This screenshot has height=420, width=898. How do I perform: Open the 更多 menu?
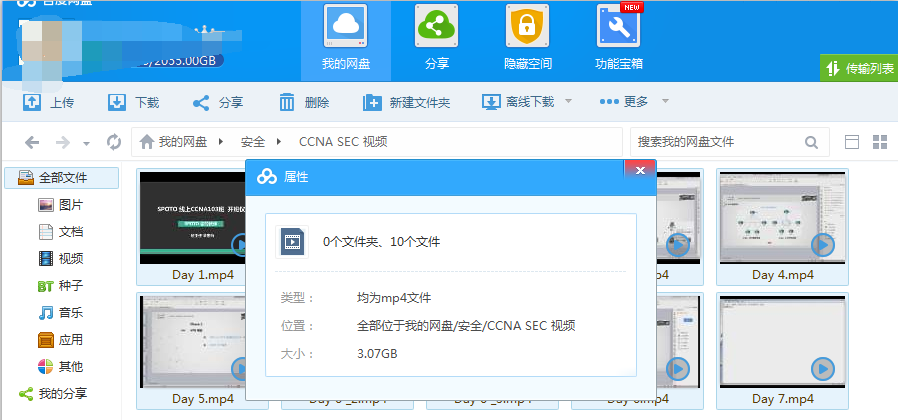point(624,102)
